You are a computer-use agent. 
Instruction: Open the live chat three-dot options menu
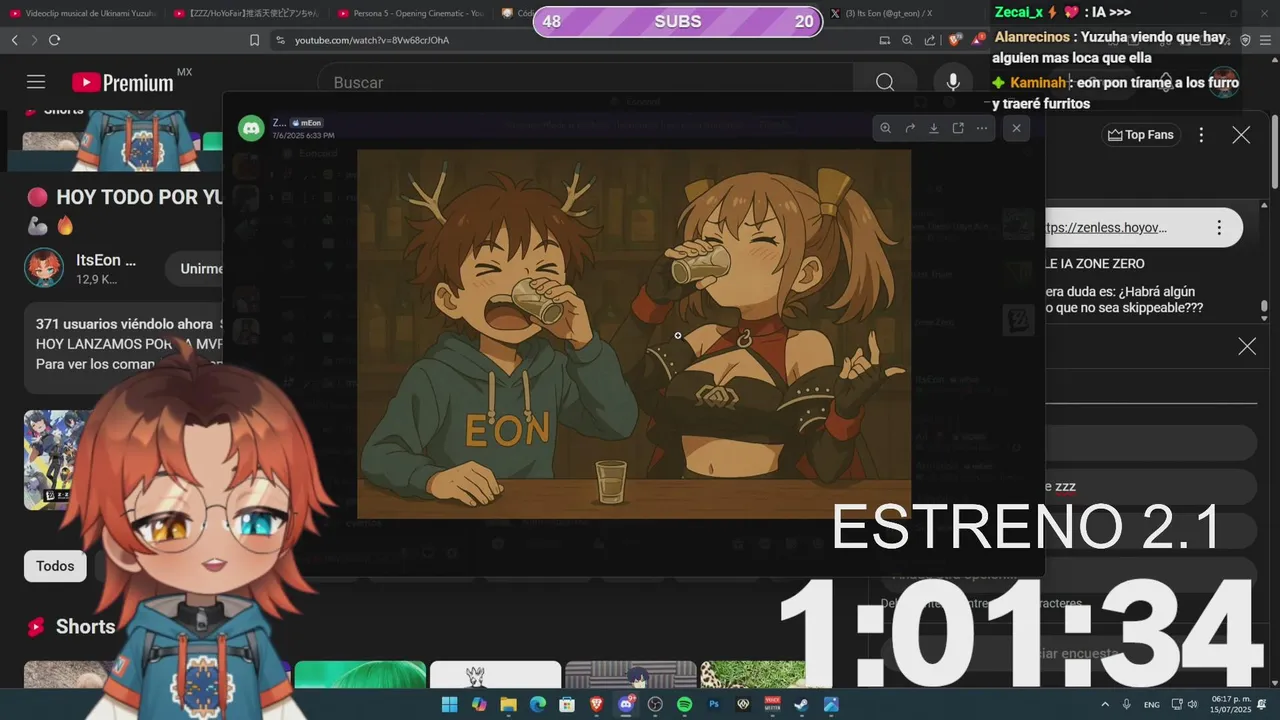coord(1201,135)
